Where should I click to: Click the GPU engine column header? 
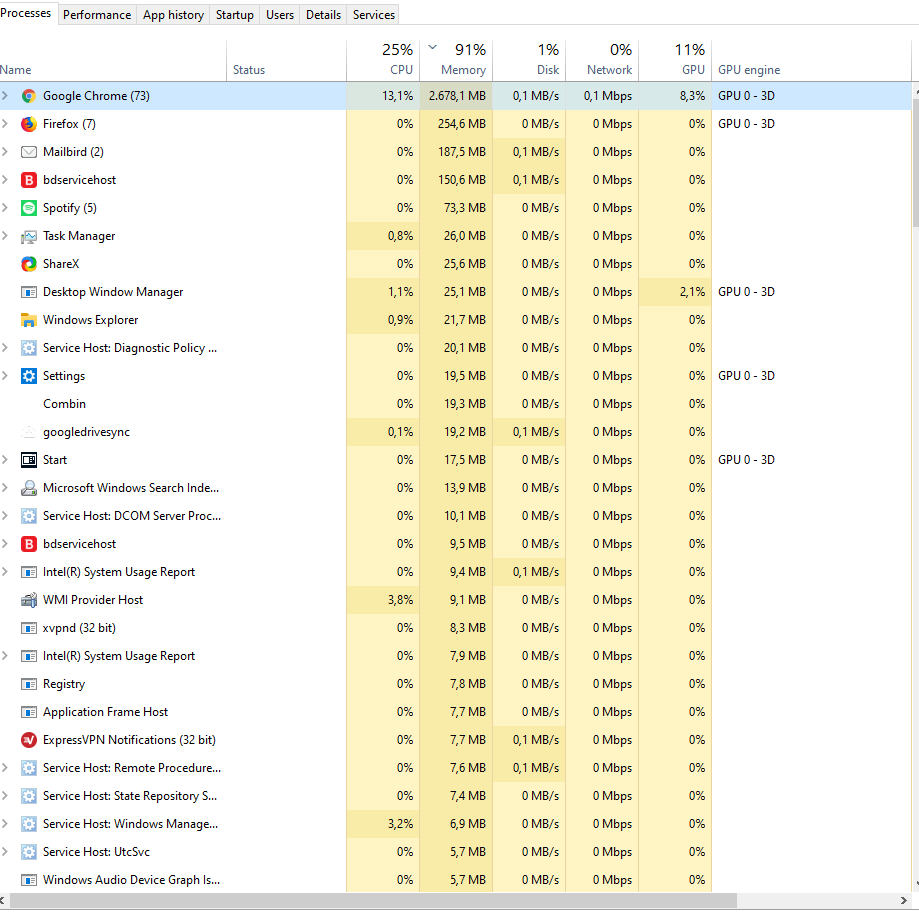(x=812, y=60)
